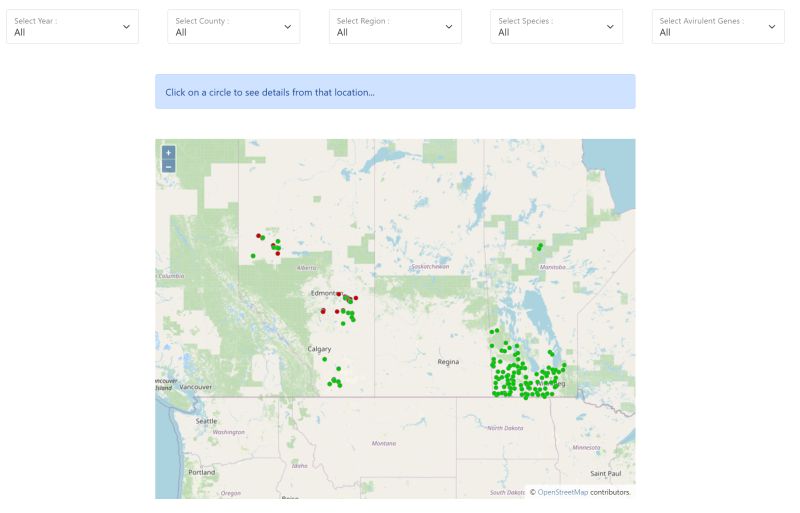800x513 pixels.
Task: Open the Select Year dropdown
Action: point(72,27)
